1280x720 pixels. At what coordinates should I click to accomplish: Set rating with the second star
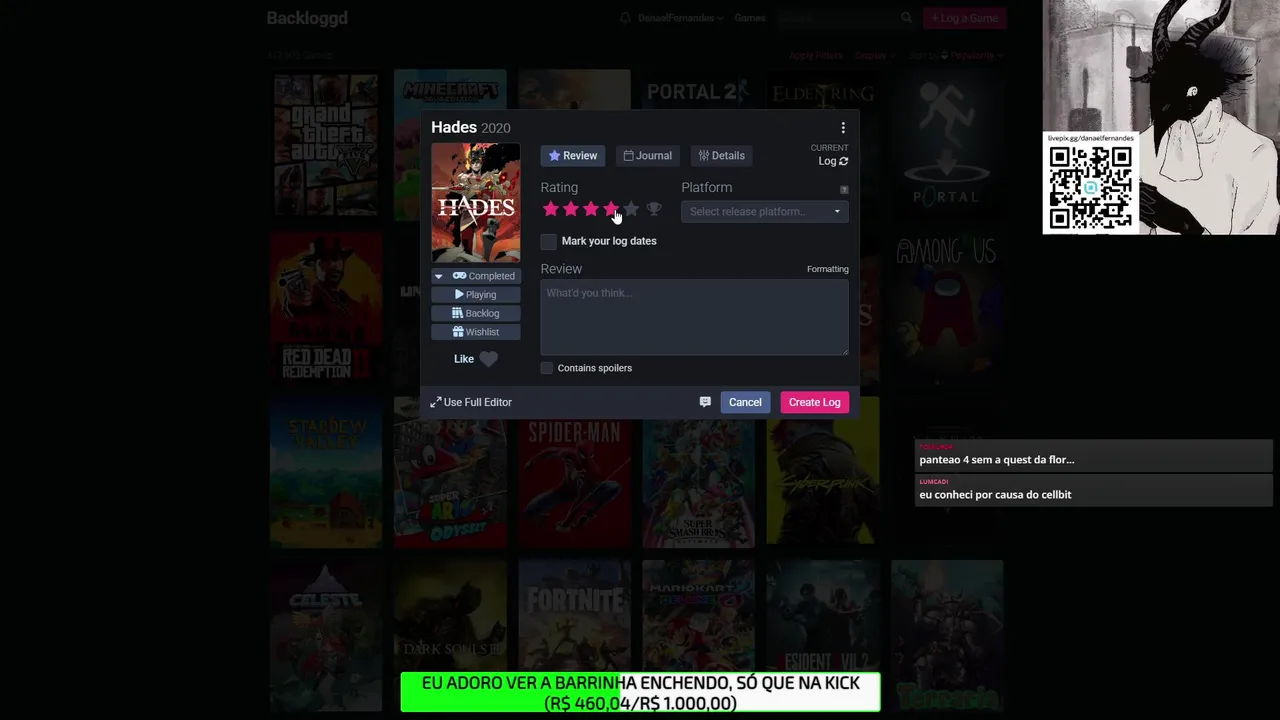(570, 209)
